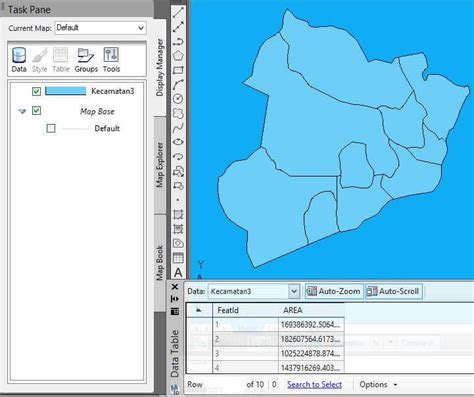Close the Data Table panel

pos(175,287)
